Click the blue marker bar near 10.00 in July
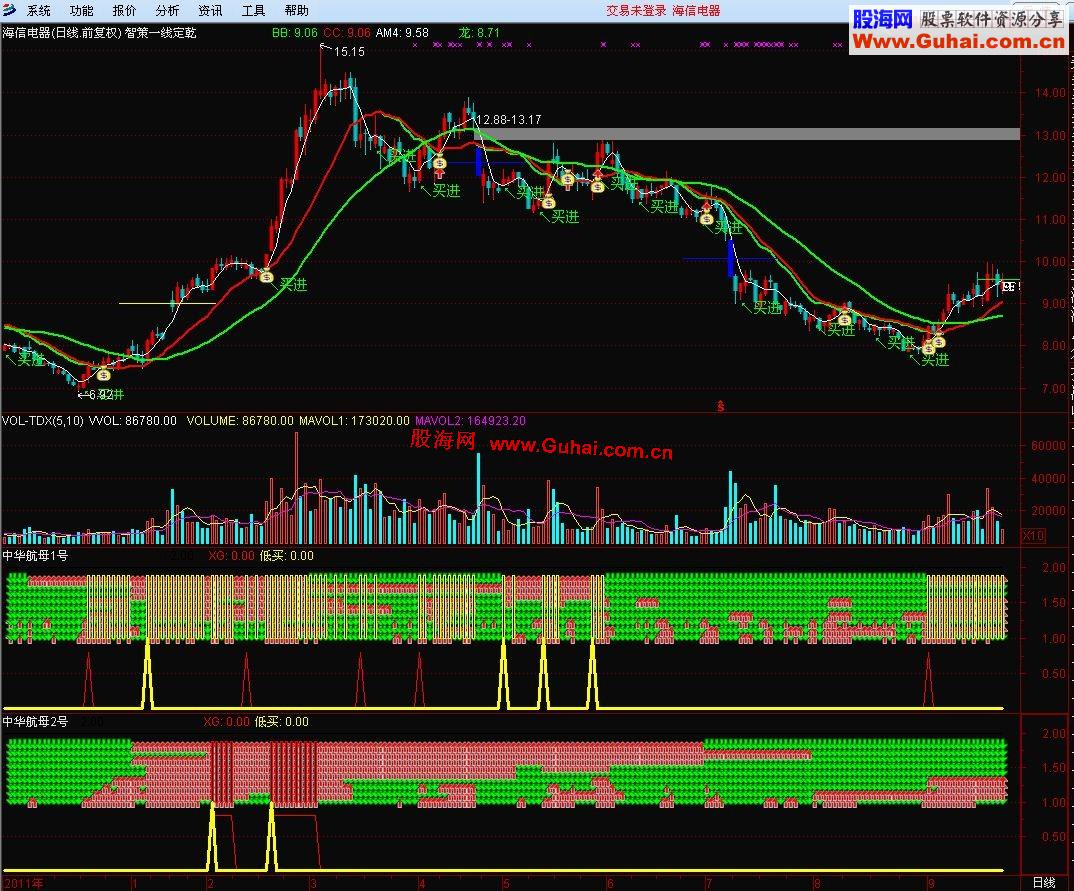The width and height of the screenshot is (1074, 891). point(730,258)
